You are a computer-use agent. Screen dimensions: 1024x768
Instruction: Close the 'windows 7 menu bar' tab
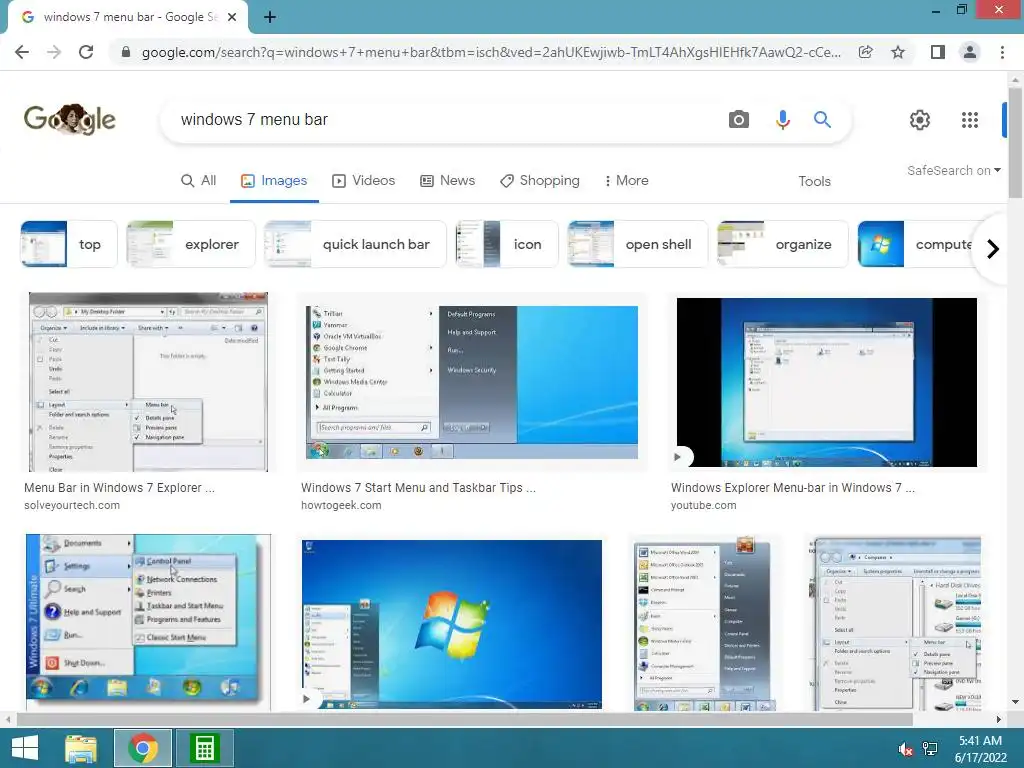pyautogui.click(x=232, y=17)
